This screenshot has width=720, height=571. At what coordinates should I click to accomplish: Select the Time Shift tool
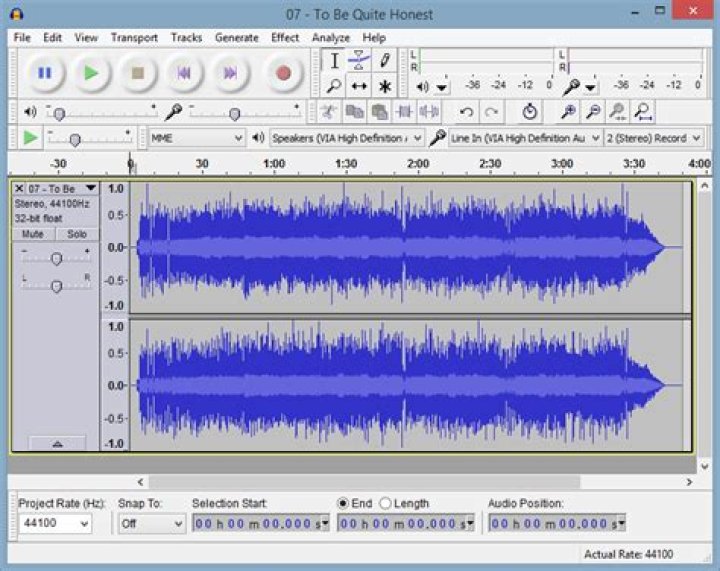(359, 86)
